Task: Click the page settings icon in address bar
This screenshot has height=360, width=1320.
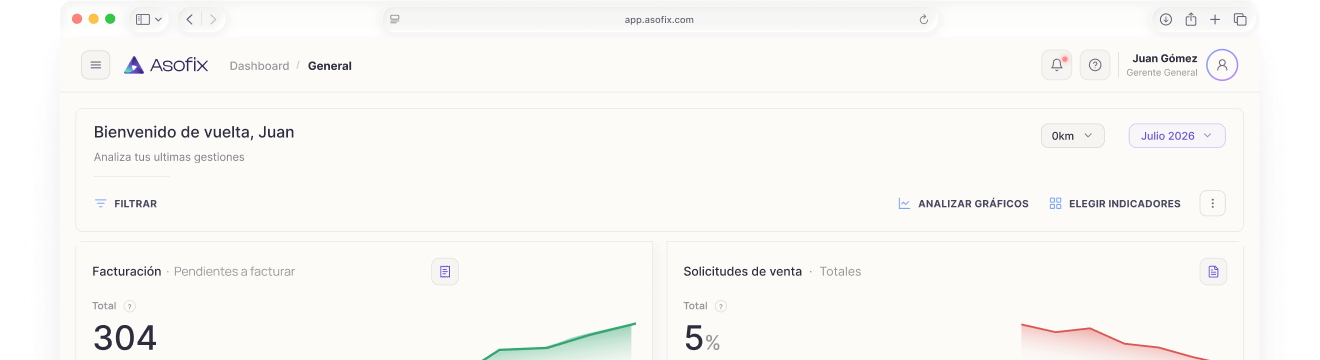Action: pyautogui.click(x=395, y=19)
